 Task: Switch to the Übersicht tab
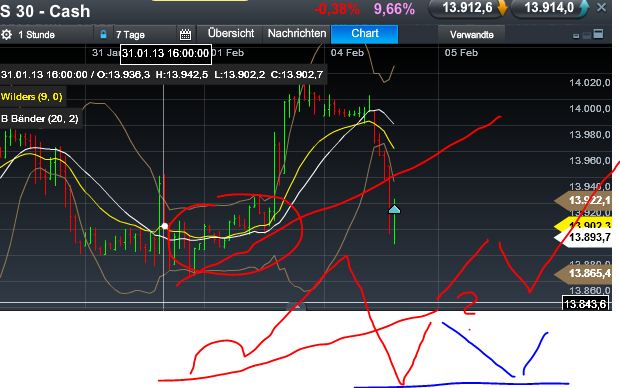(231, 34)
